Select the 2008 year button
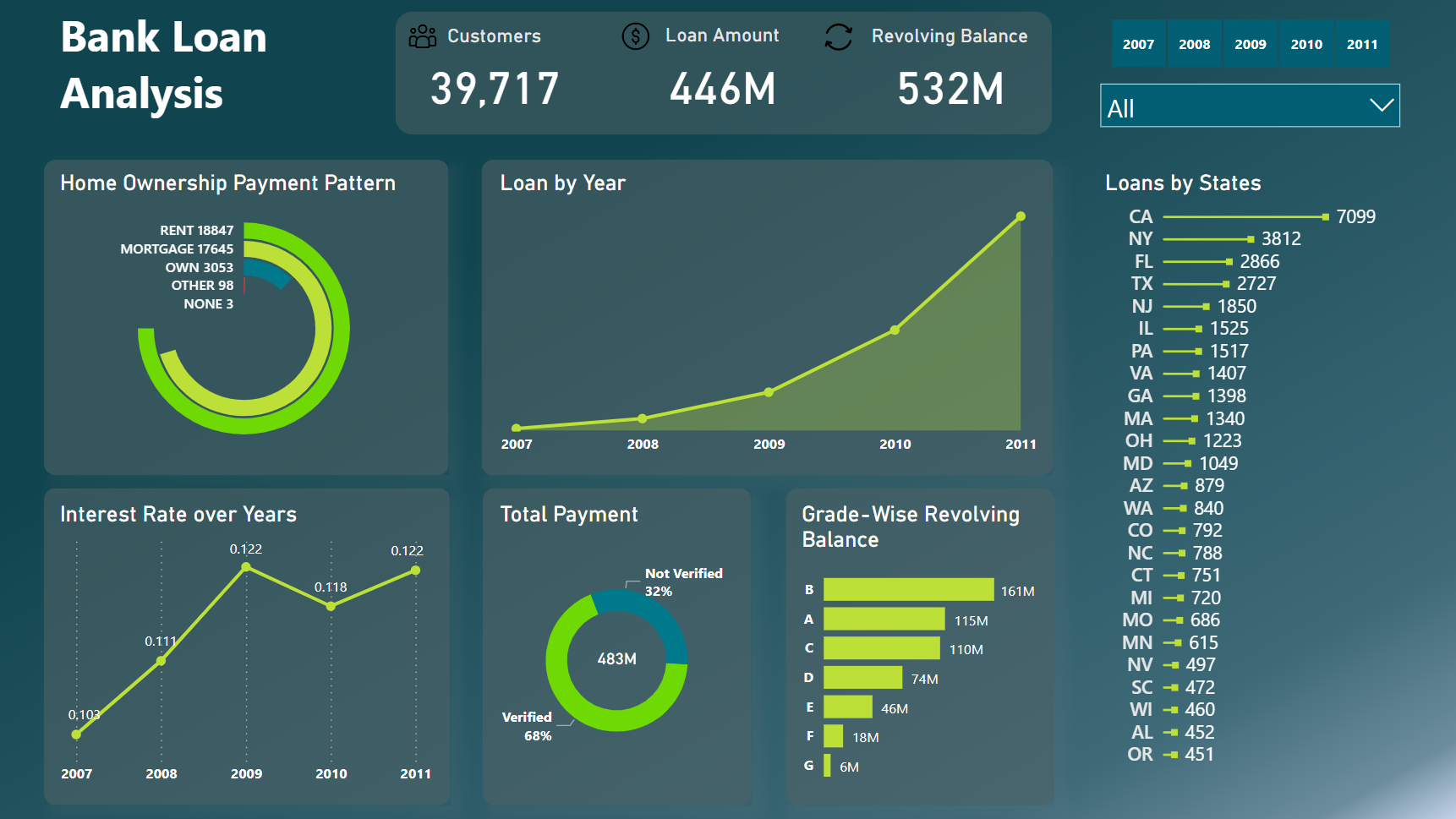 pyautogui.click(x=1194, y=43)
